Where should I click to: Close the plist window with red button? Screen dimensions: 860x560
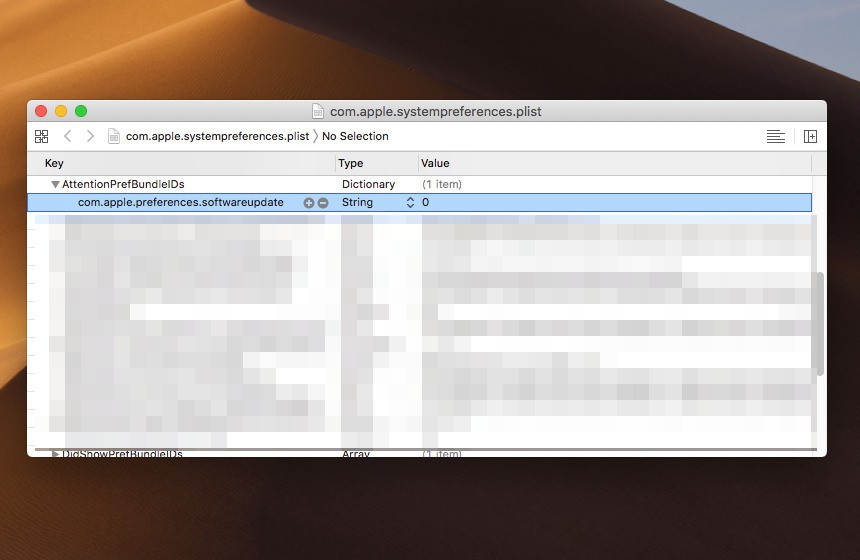tap(41, 111)
